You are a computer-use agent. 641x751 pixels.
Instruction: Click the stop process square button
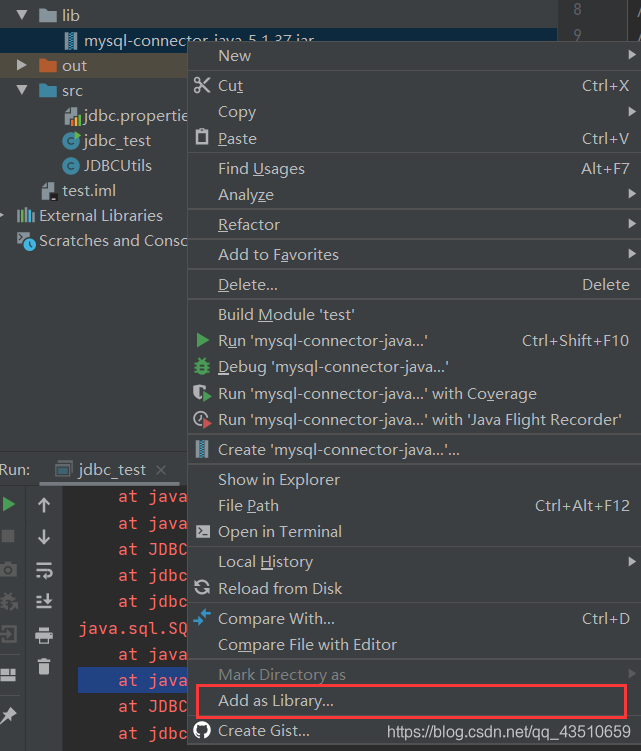coord(8,536)
